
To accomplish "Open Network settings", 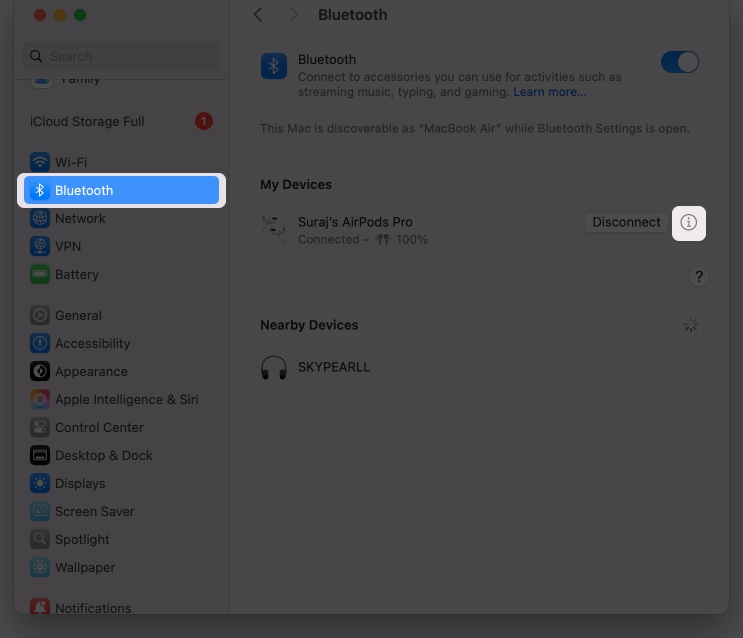I will coord(121,219).
